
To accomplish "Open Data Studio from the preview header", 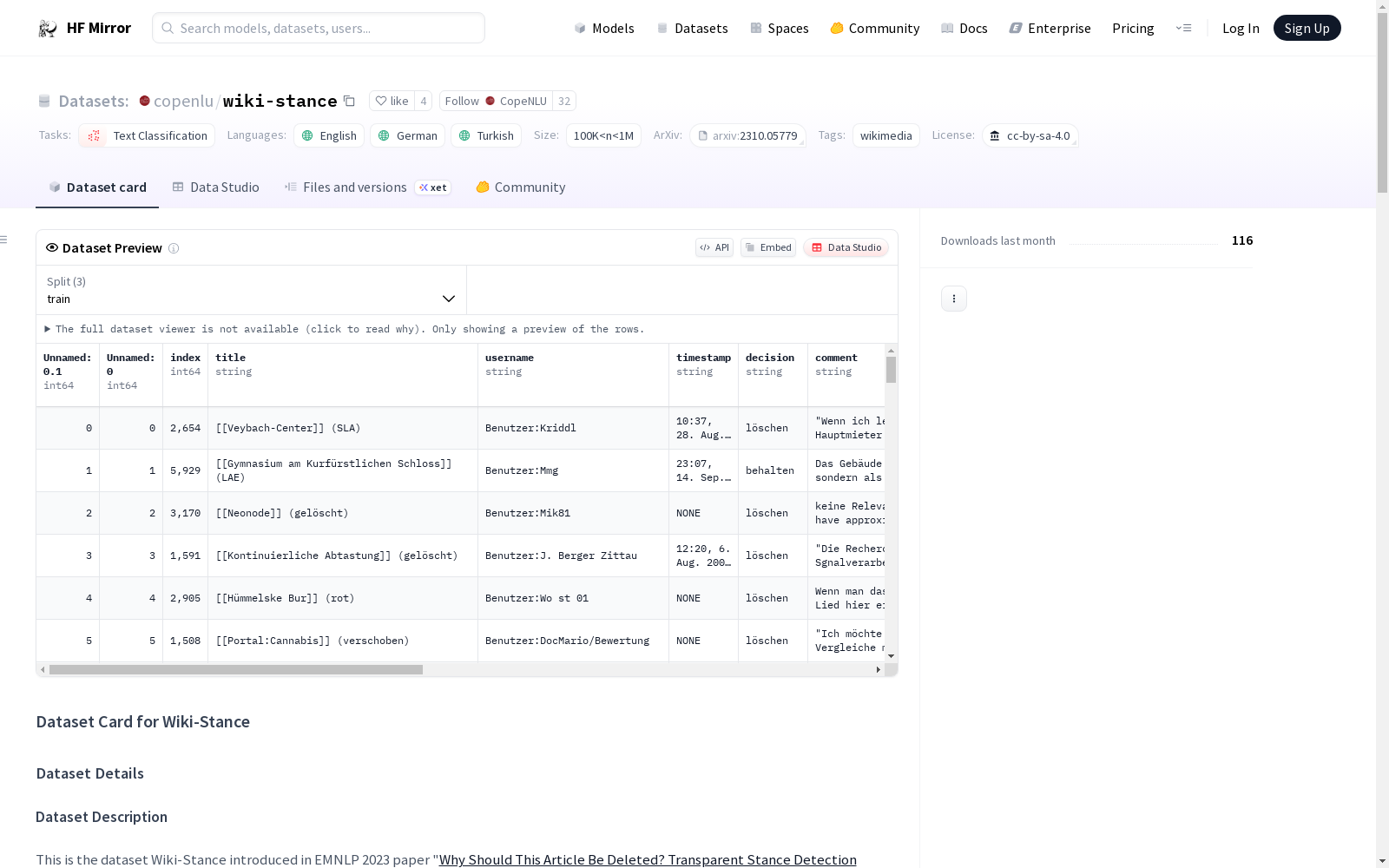I will pos(846,247).
